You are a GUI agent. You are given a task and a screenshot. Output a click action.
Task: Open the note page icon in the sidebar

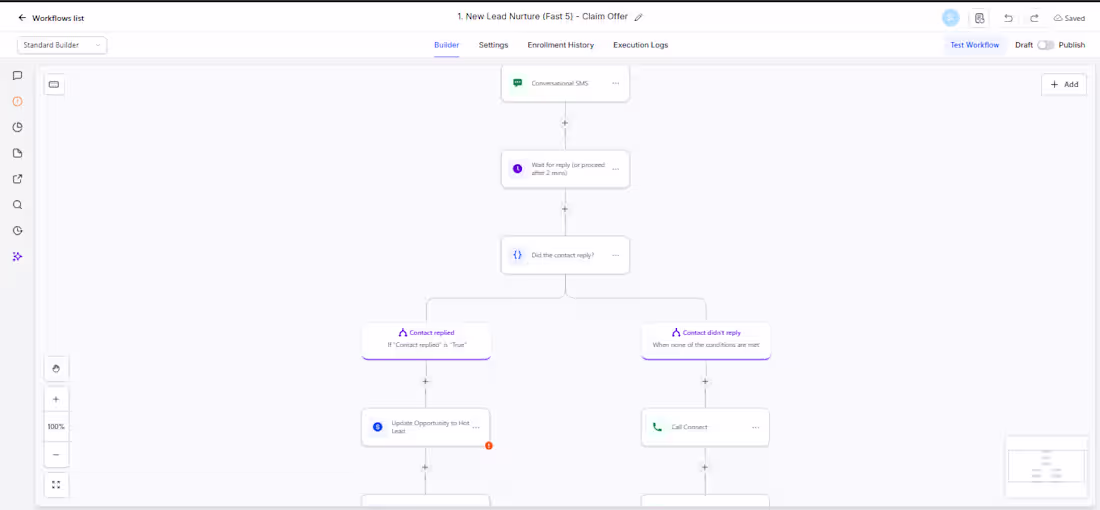[18, 153]
